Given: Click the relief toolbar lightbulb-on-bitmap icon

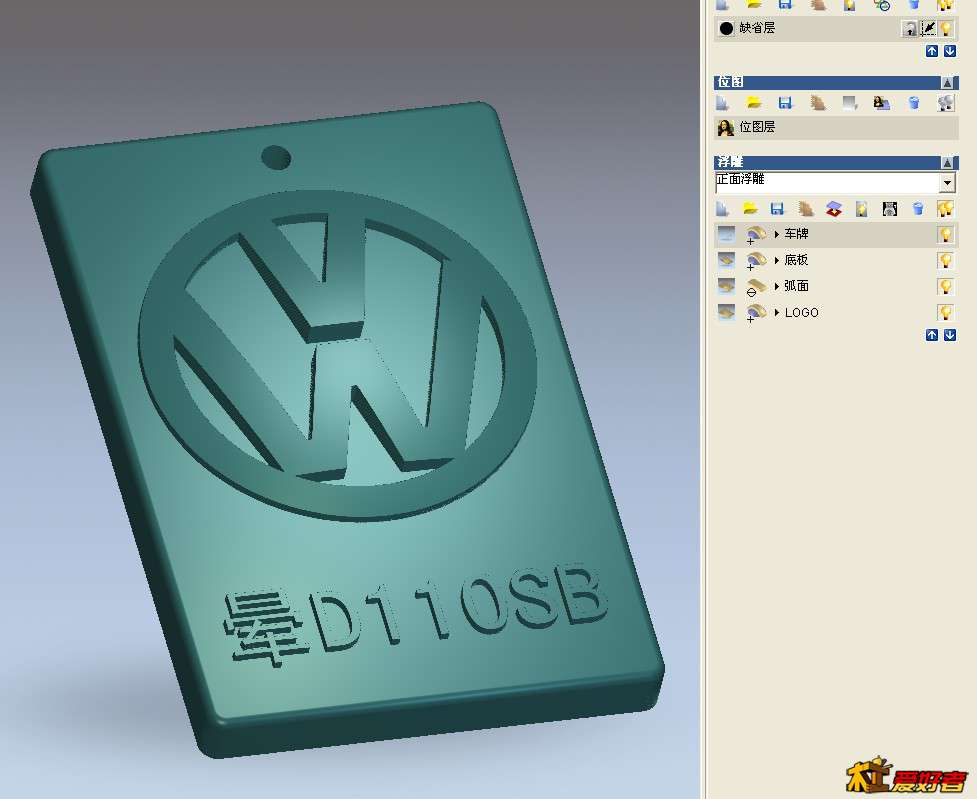Looking at the screenshot, I should [862, 209].
